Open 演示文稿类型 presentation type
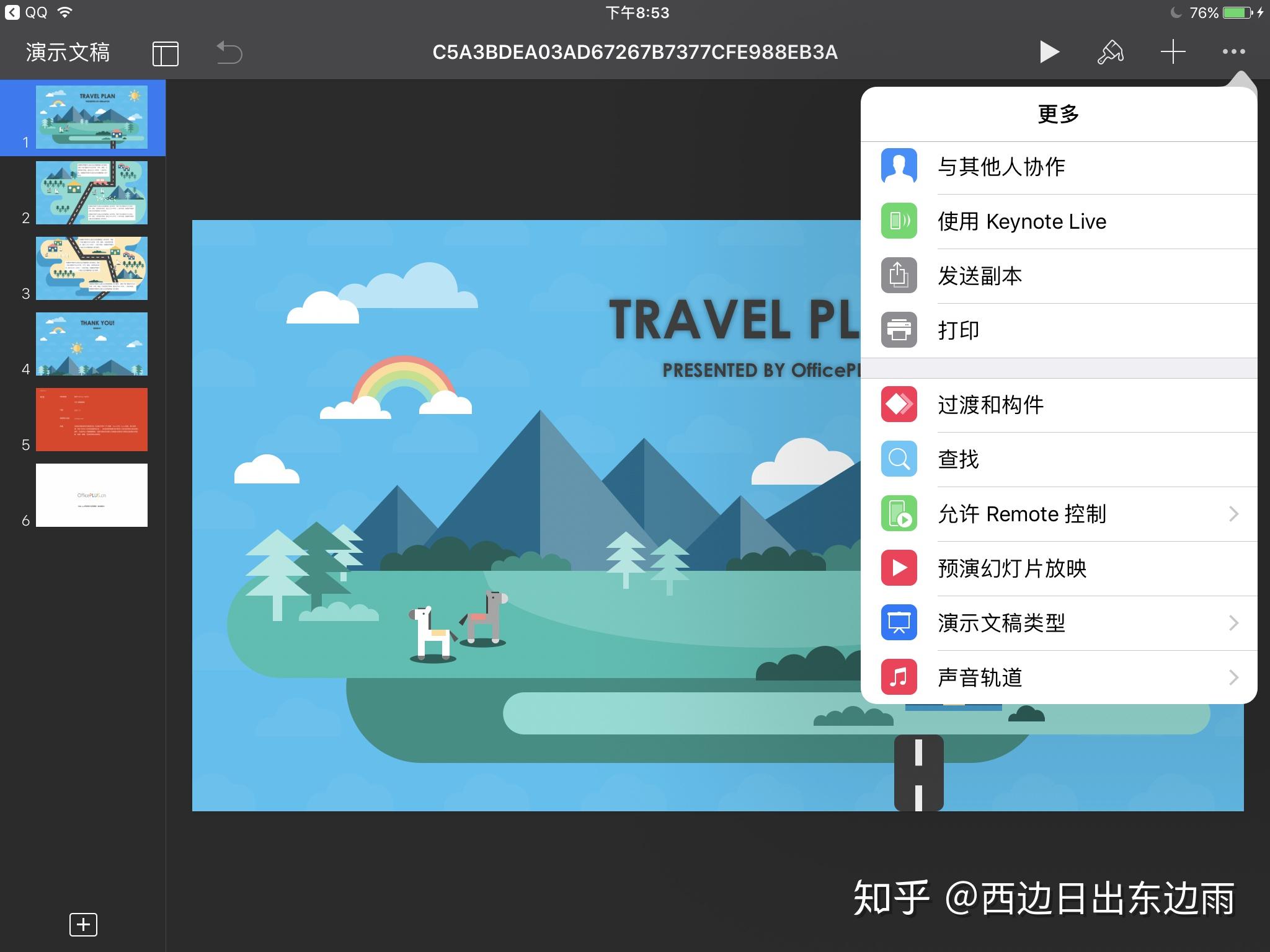This screenshot has width=1270, height=952. pos(1059,623)
